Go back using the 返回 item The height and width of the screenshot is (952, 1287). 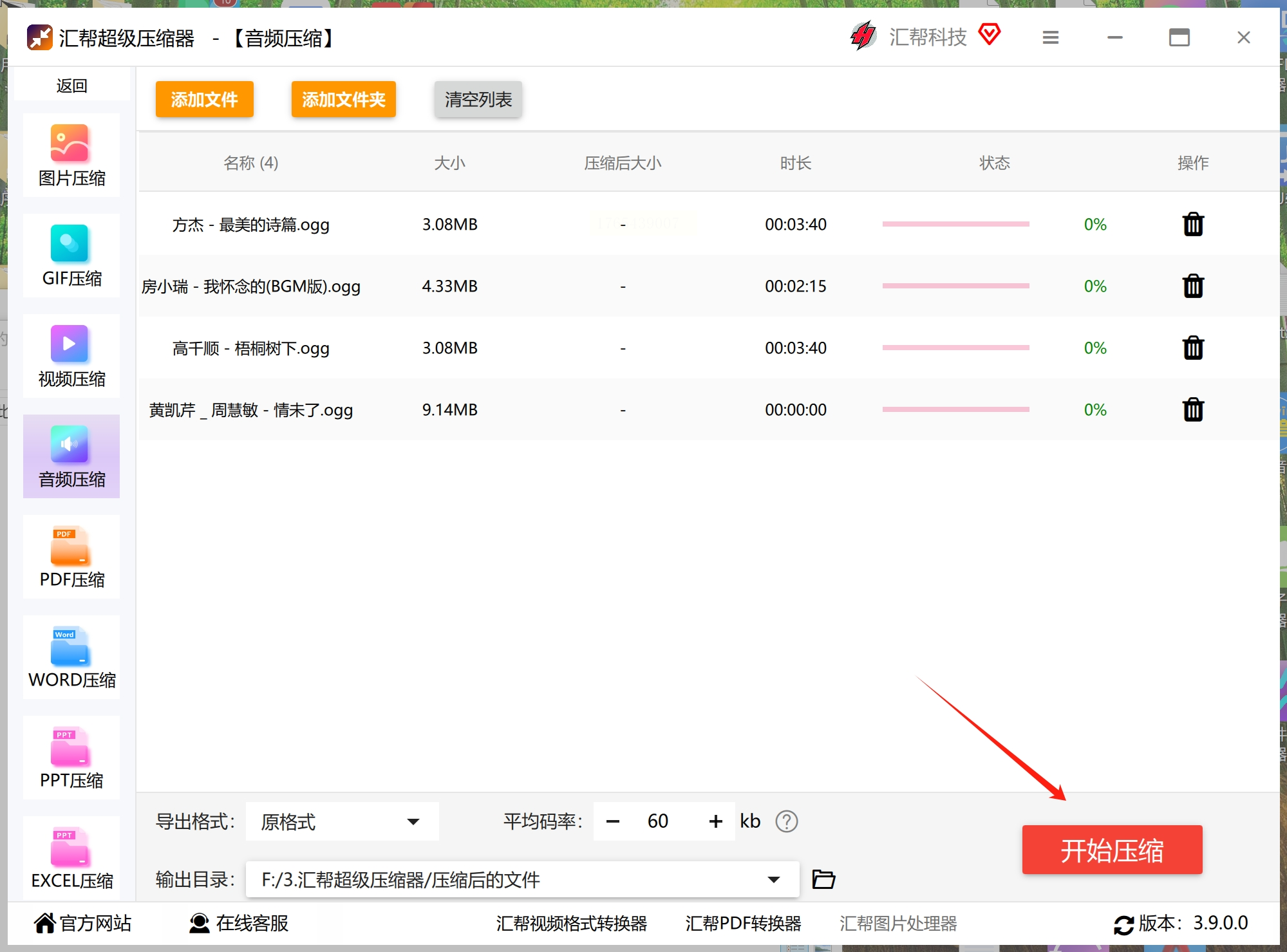(x=71, y=86)
